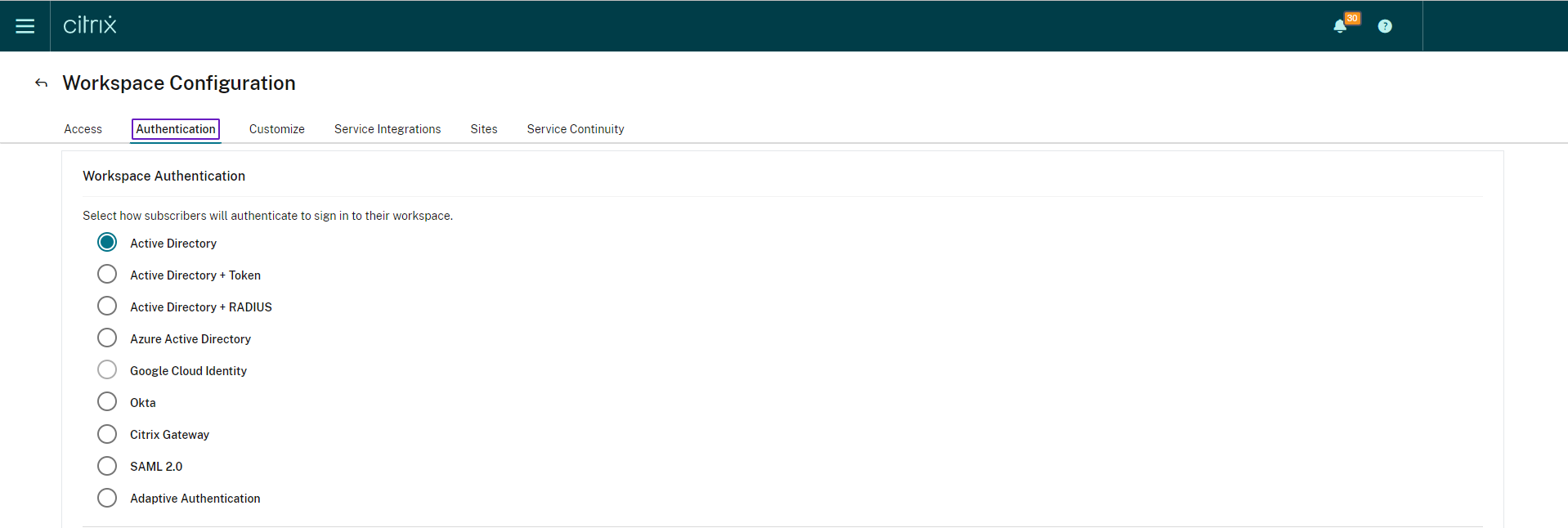
Task: Switch to Service Integrations tab
Action: (x=388, y=129)
